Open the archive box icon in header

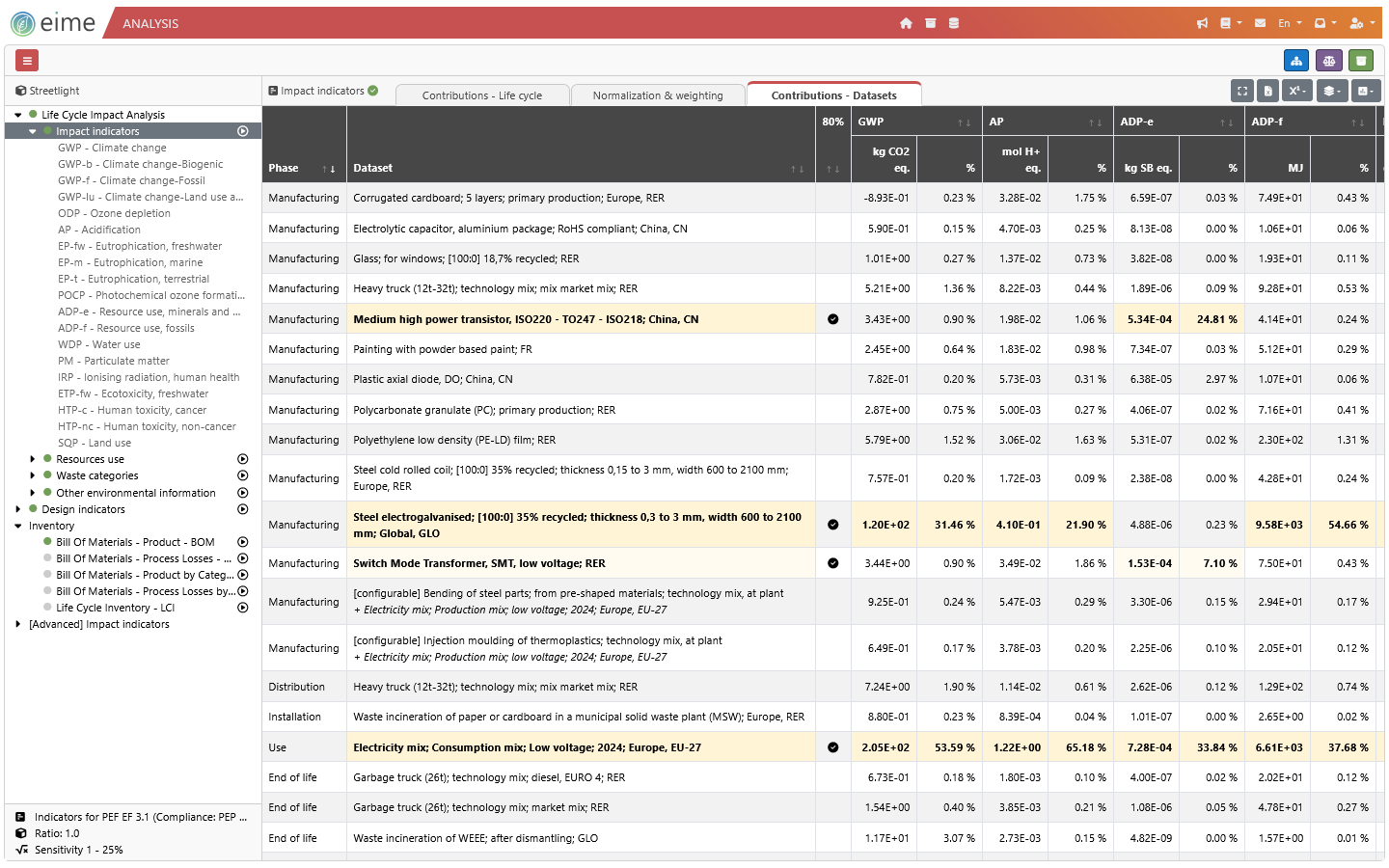(930, 23)
